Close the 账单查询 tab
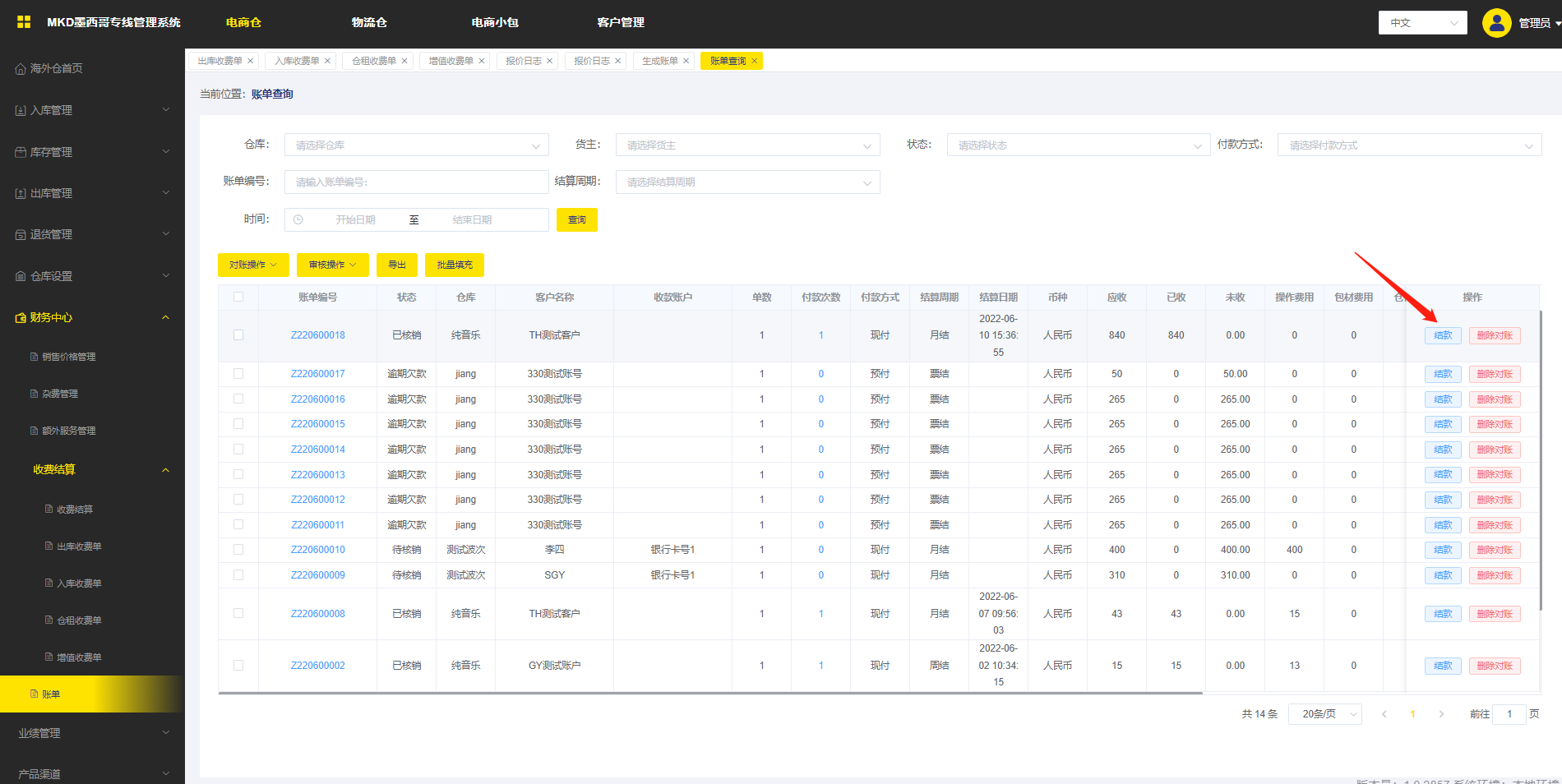Screen dimensions: 1562x784 pyautogui.click(x=754, y=61)
